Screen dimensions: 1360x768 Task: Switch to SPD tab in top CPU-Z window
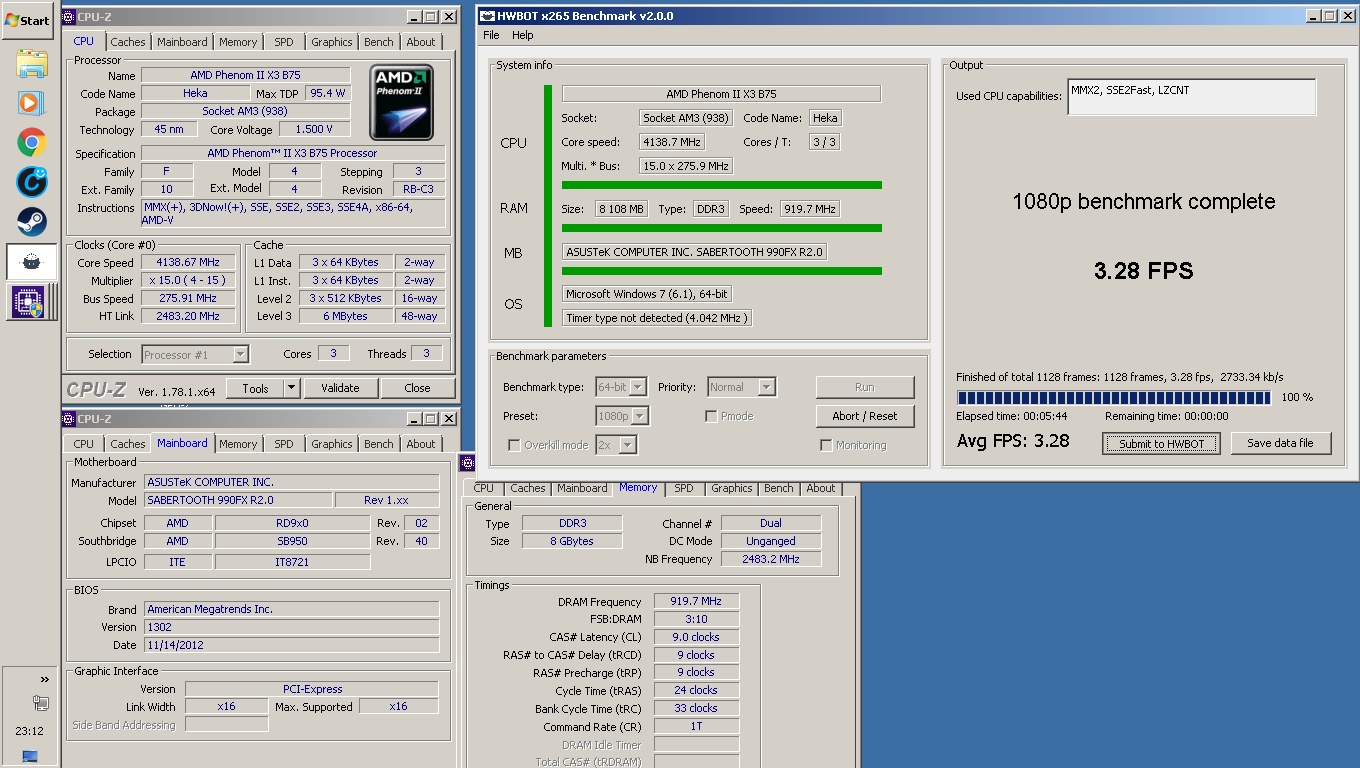[284, 42]
